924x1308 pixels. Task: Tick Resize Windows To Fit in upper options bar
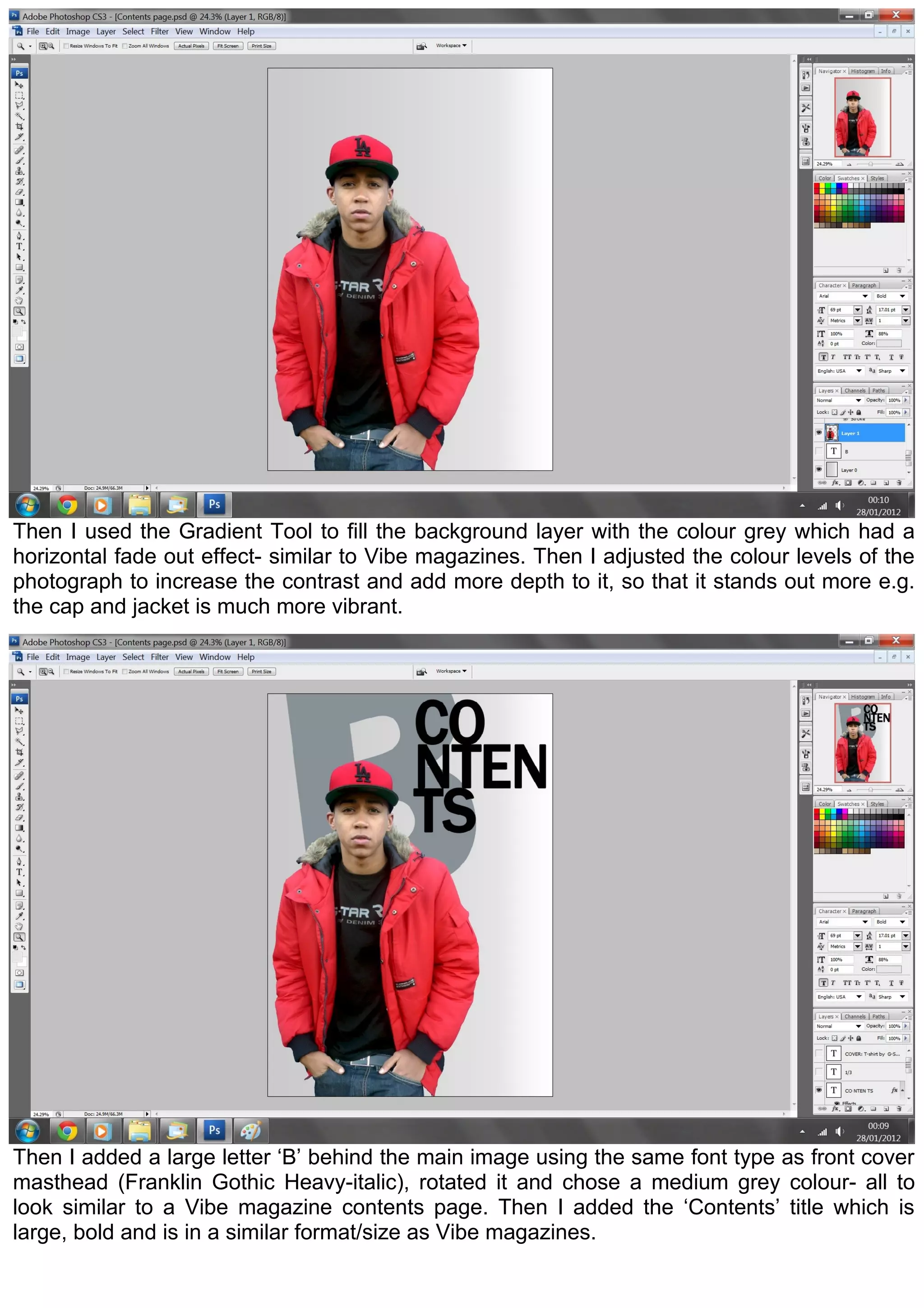tap(66, 46)
